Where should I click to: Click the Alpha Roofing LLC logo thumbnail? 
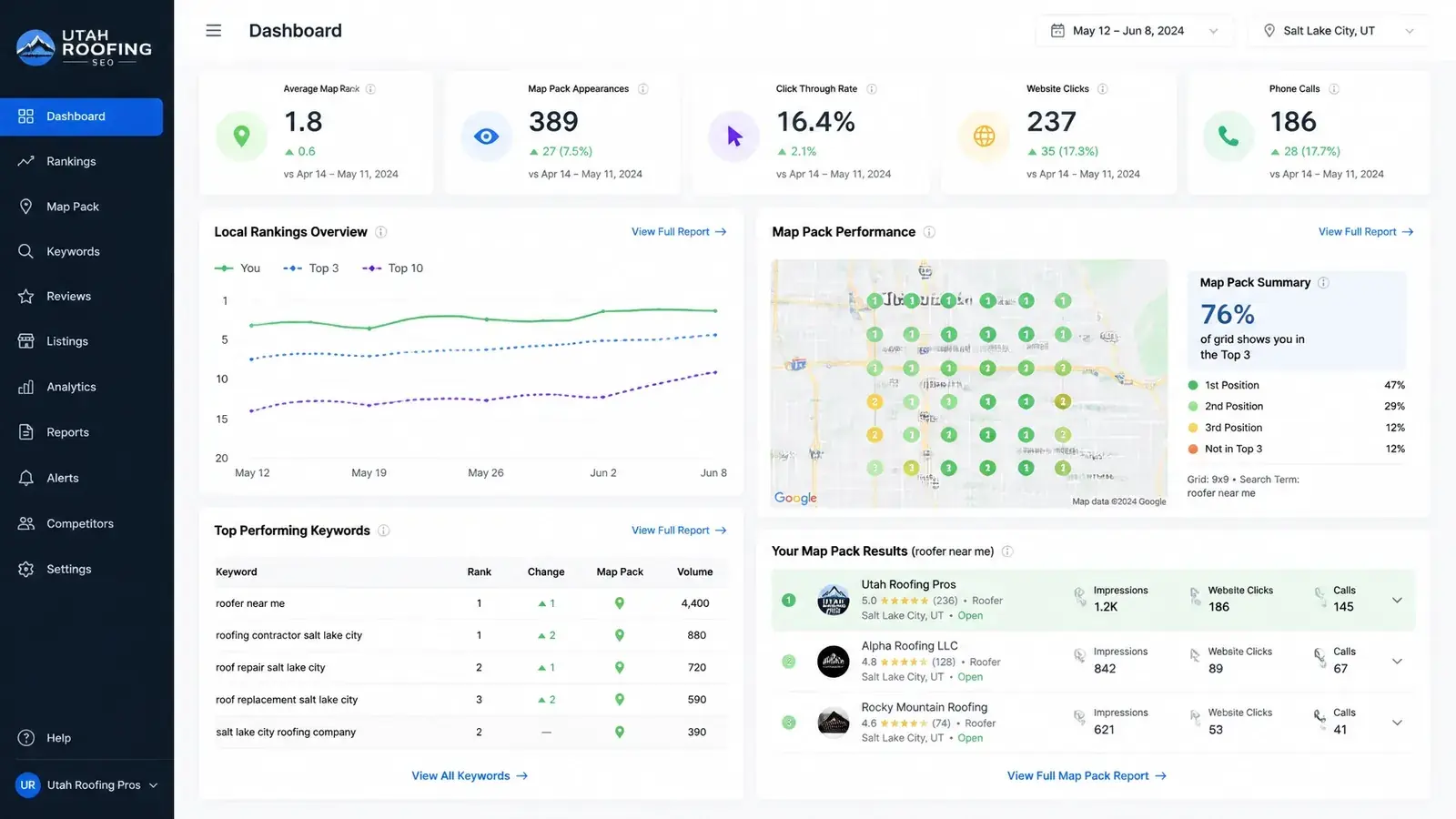[x=833, y=662]
